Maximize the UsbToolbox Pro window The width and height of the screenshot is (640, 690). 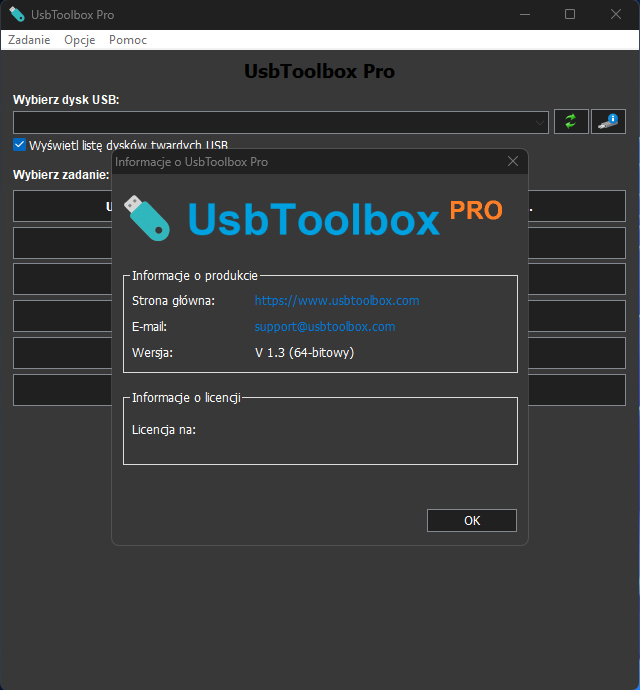(570, 15)
